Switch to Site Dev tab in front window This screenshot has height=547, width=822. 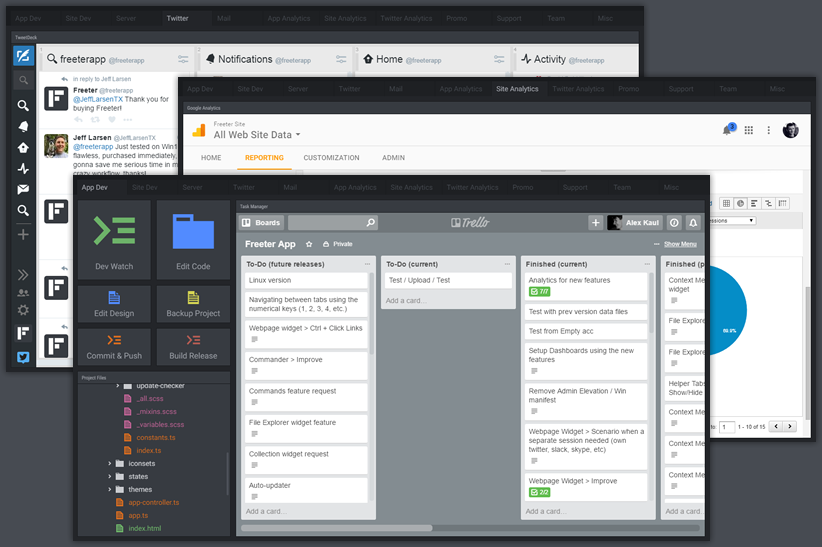click(145, 187)
